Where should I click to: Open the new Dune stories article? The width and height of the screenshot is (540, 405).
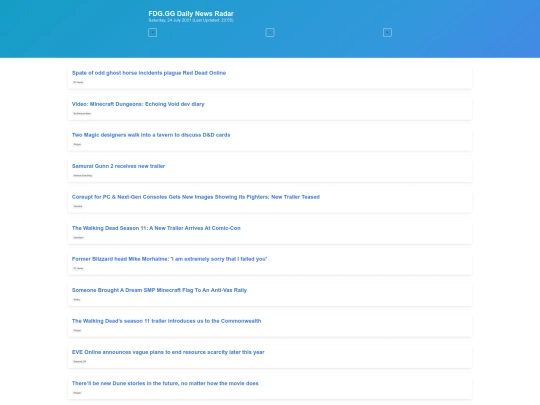(x=165, y=383)
